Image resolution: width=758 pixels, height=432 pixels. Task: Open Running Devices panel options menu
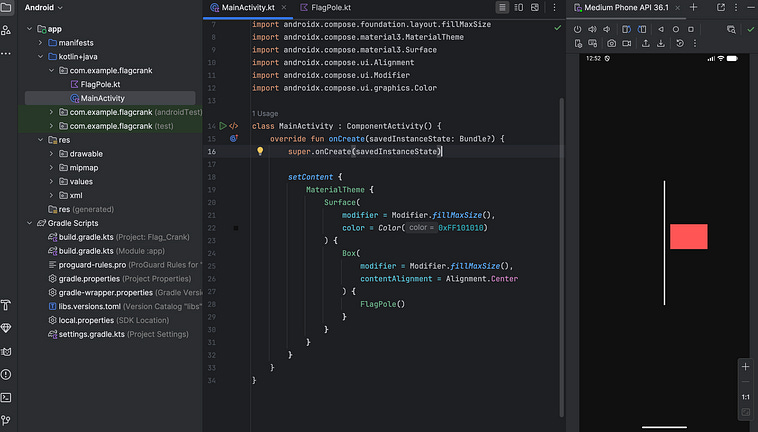(x=736, y=7)
